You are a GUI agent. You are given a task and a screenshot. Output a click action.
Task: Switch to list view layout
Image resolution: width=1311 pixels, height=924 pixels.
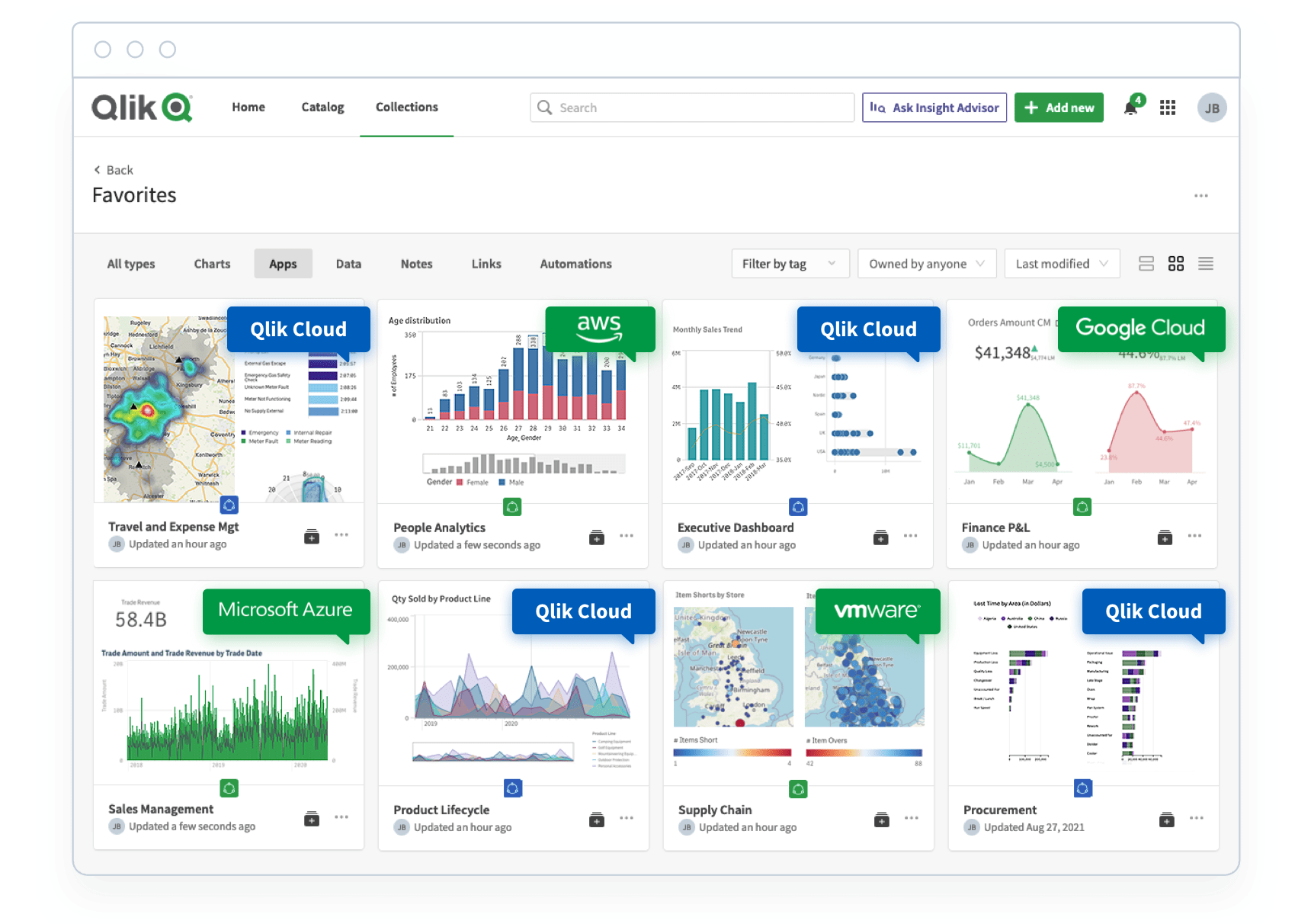[x=1206, y=264]
